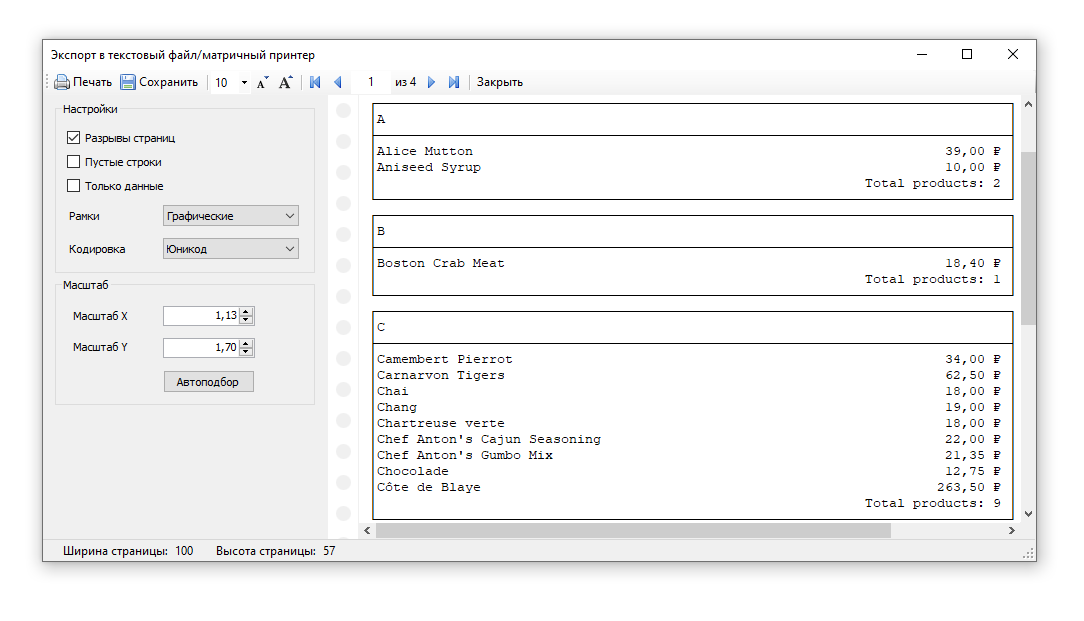1084x621 pixels.
Task: Go to next page arrow
Action: coord(431,82)
